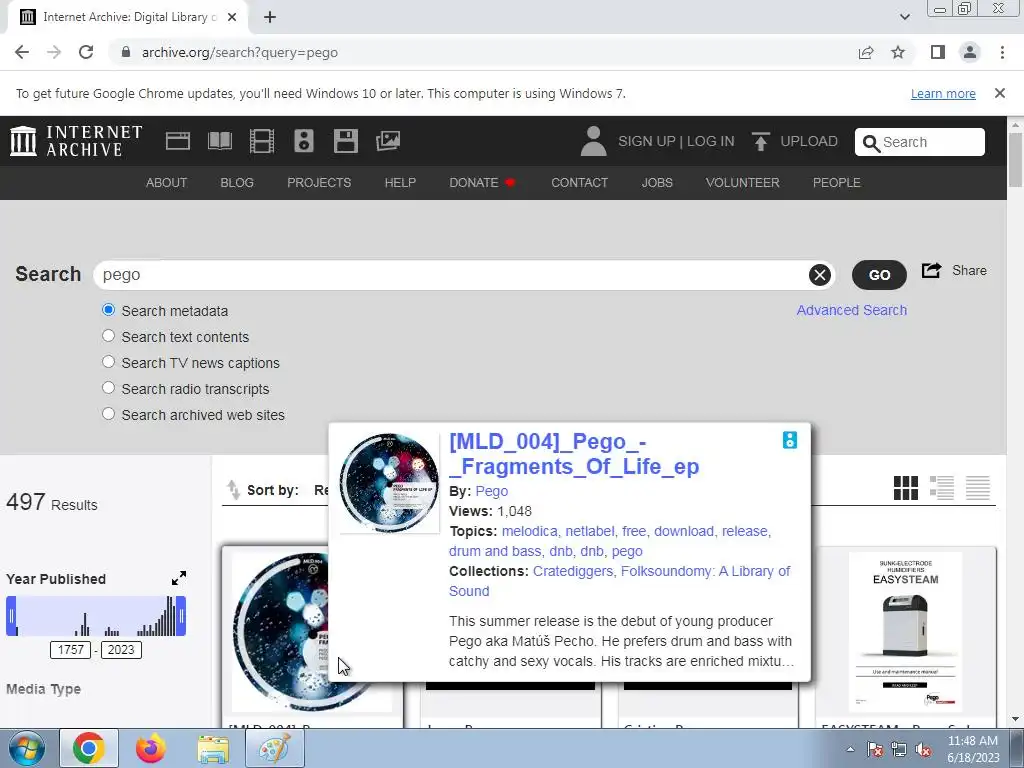Open the CONTACT menu item
The height and width of the screenshot is (768, 1024).
tap(579, 183)
